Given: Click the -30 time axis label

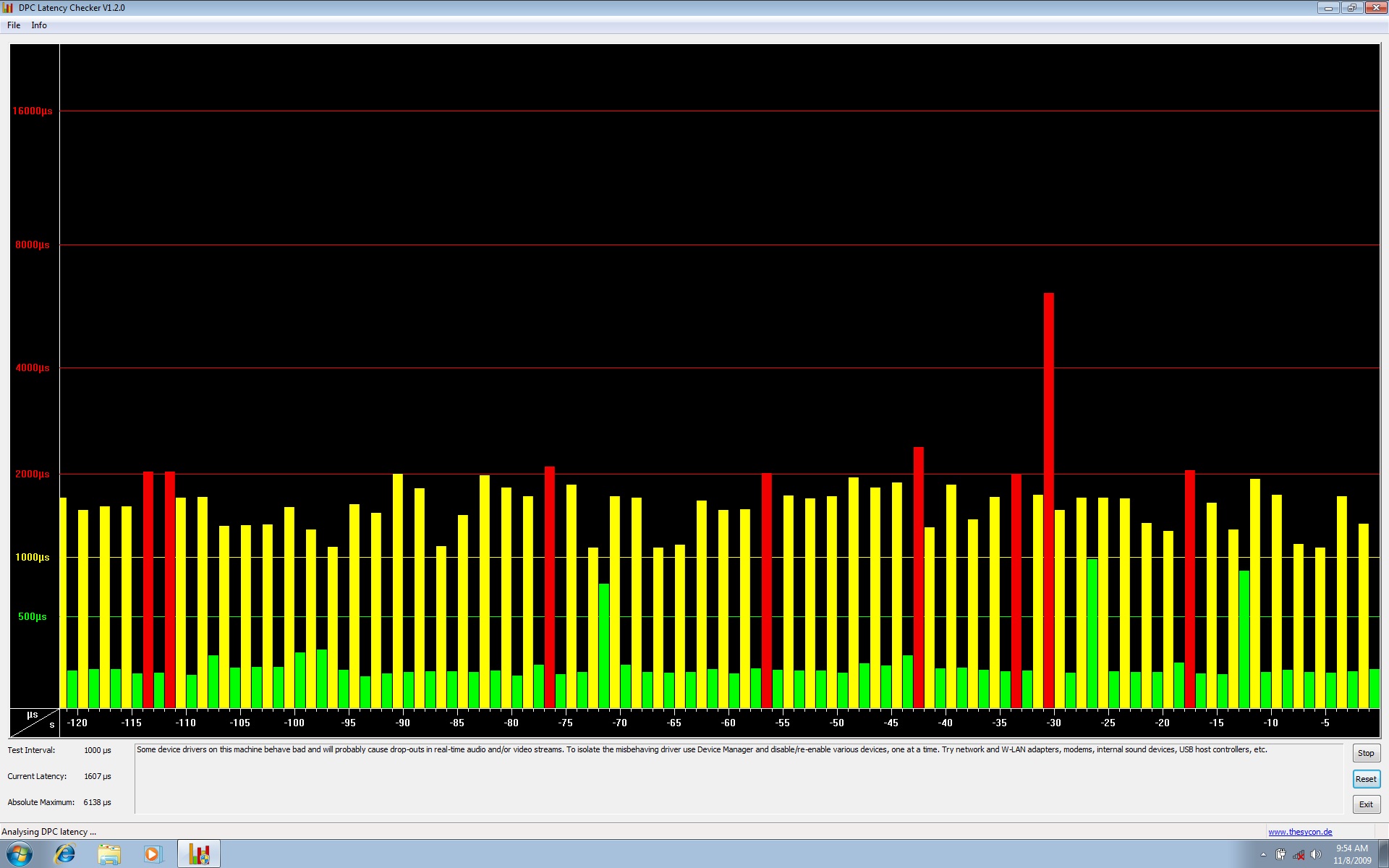Looking at the screenshot, I should (1053, 723).
